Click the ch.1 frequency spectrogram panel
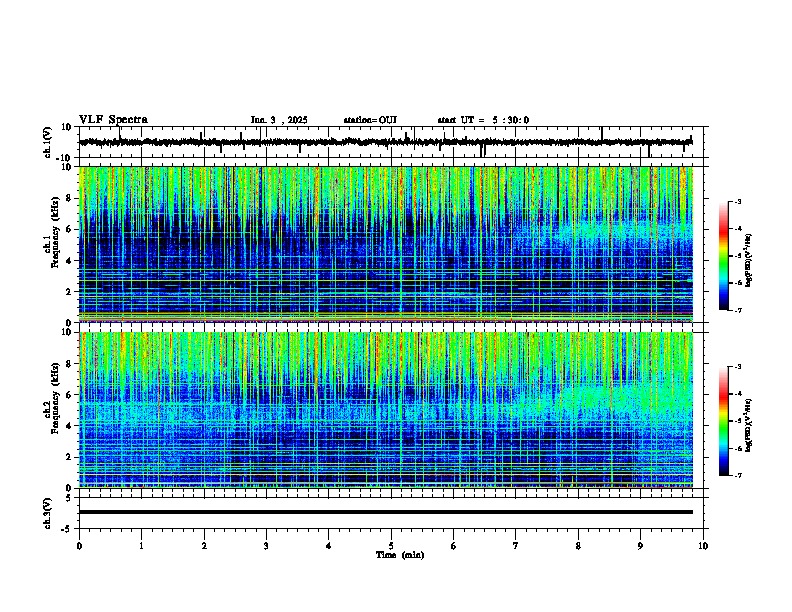The width and height of the screenshot is (792, 612). click(386, 244)
